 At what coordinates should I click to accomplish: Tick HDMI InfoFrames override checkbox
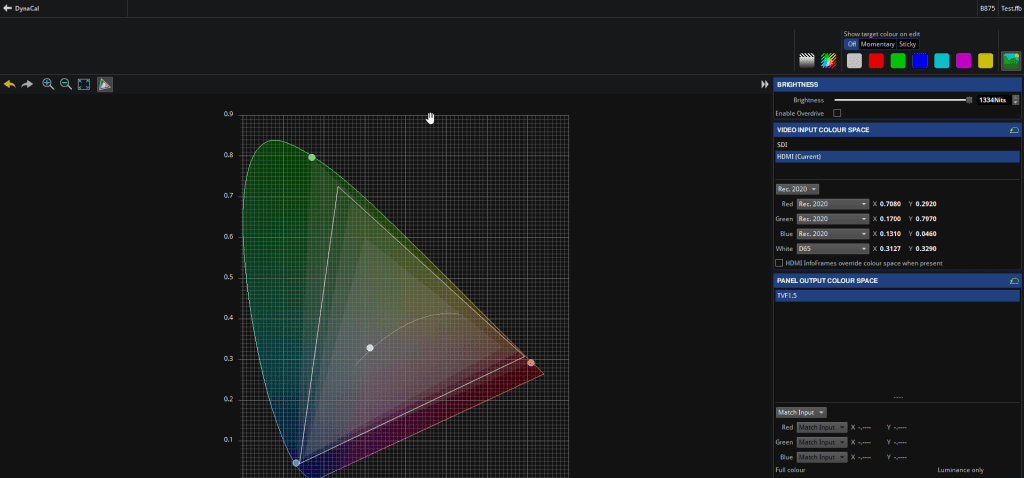[x=779, y=263]
